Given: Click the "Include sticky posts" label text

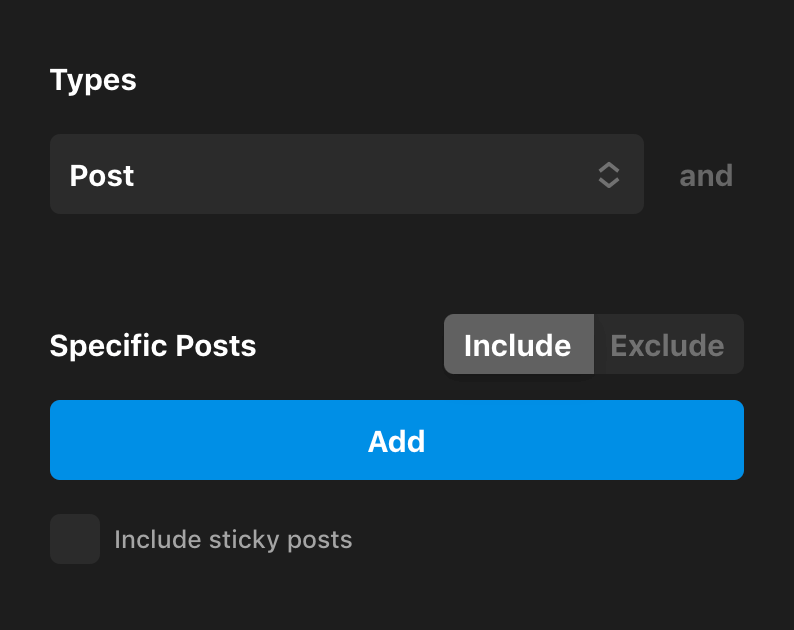Looking at the screenshot, I should coord(233,540).
